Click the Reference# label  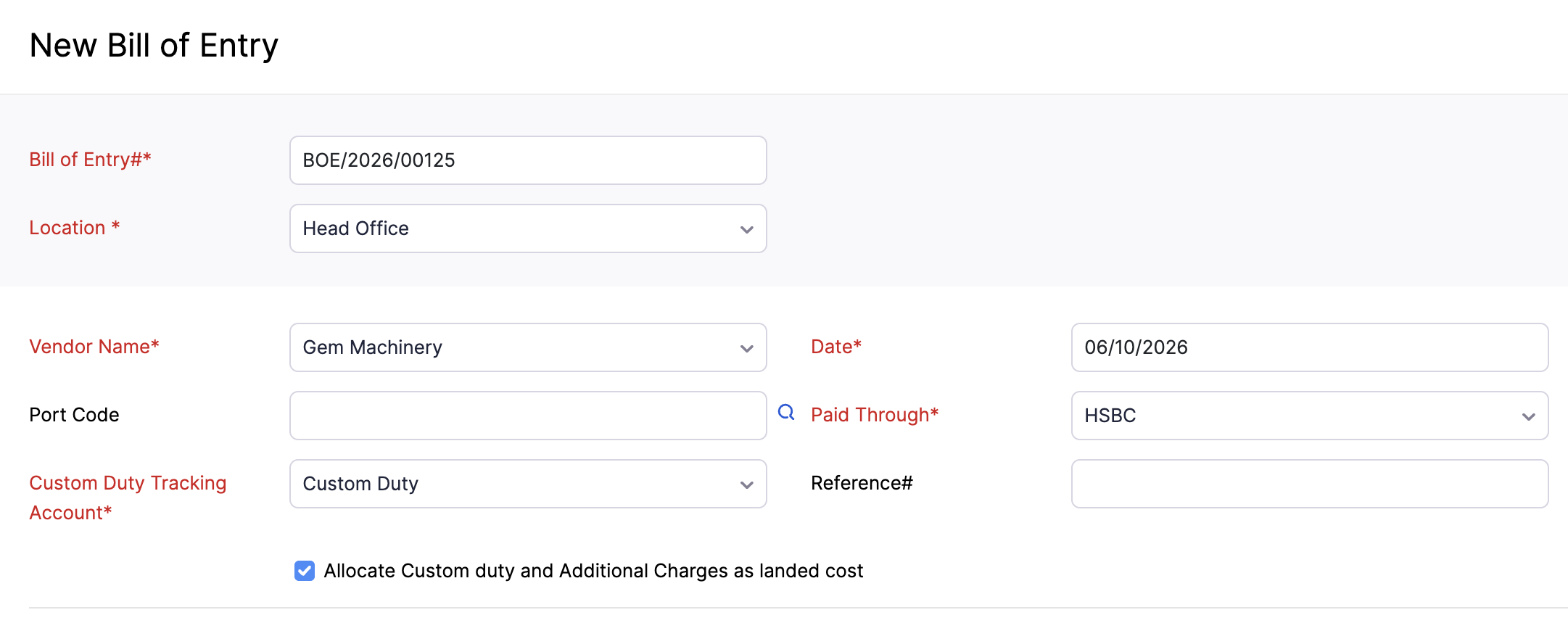[862, 483]
